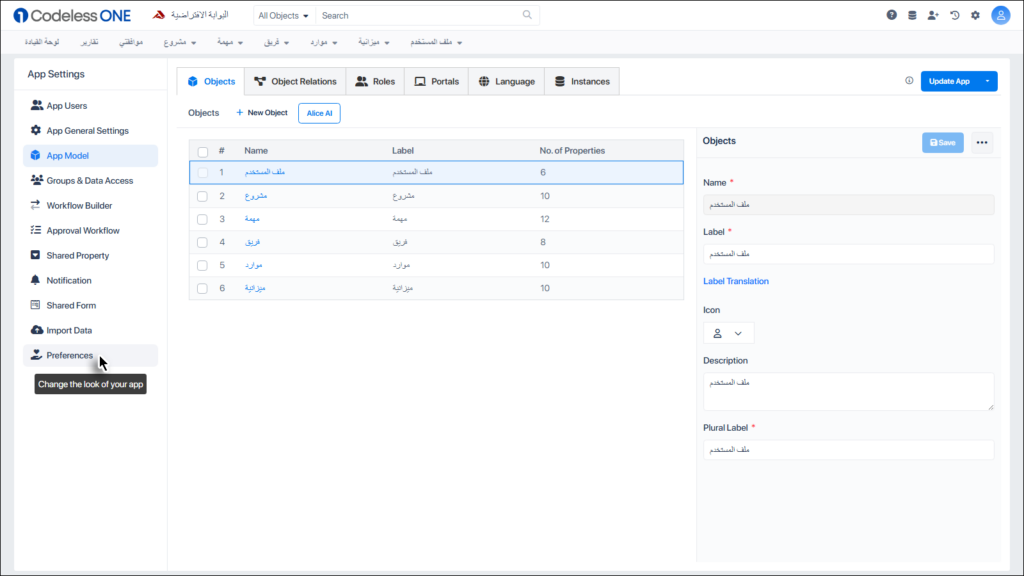
Task: Open the مشروع object name link in row 2
Action: (x=256, y=196)
